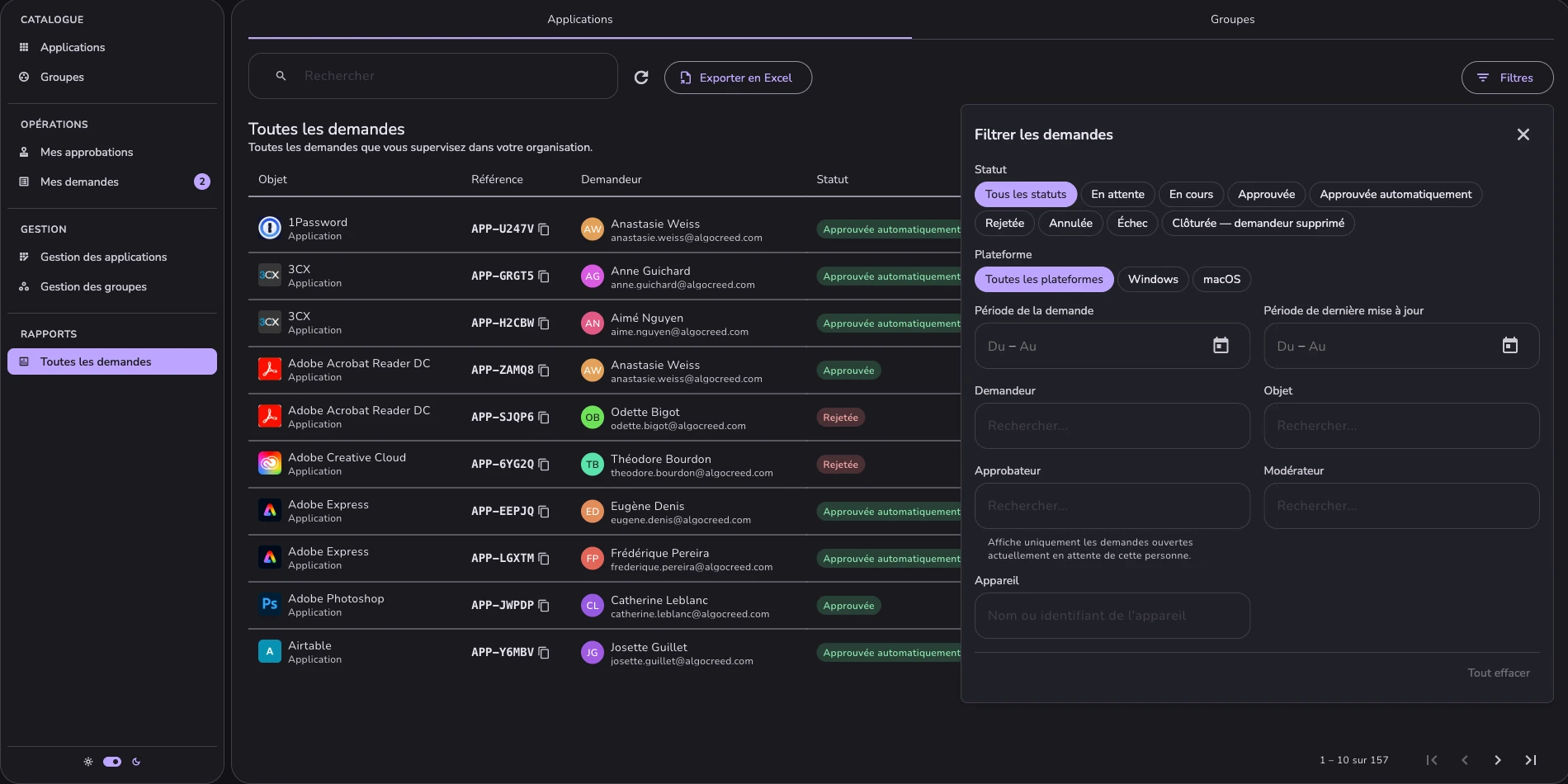
Task: Click the Approbateur search field in filters
Action: point(1112,506)
